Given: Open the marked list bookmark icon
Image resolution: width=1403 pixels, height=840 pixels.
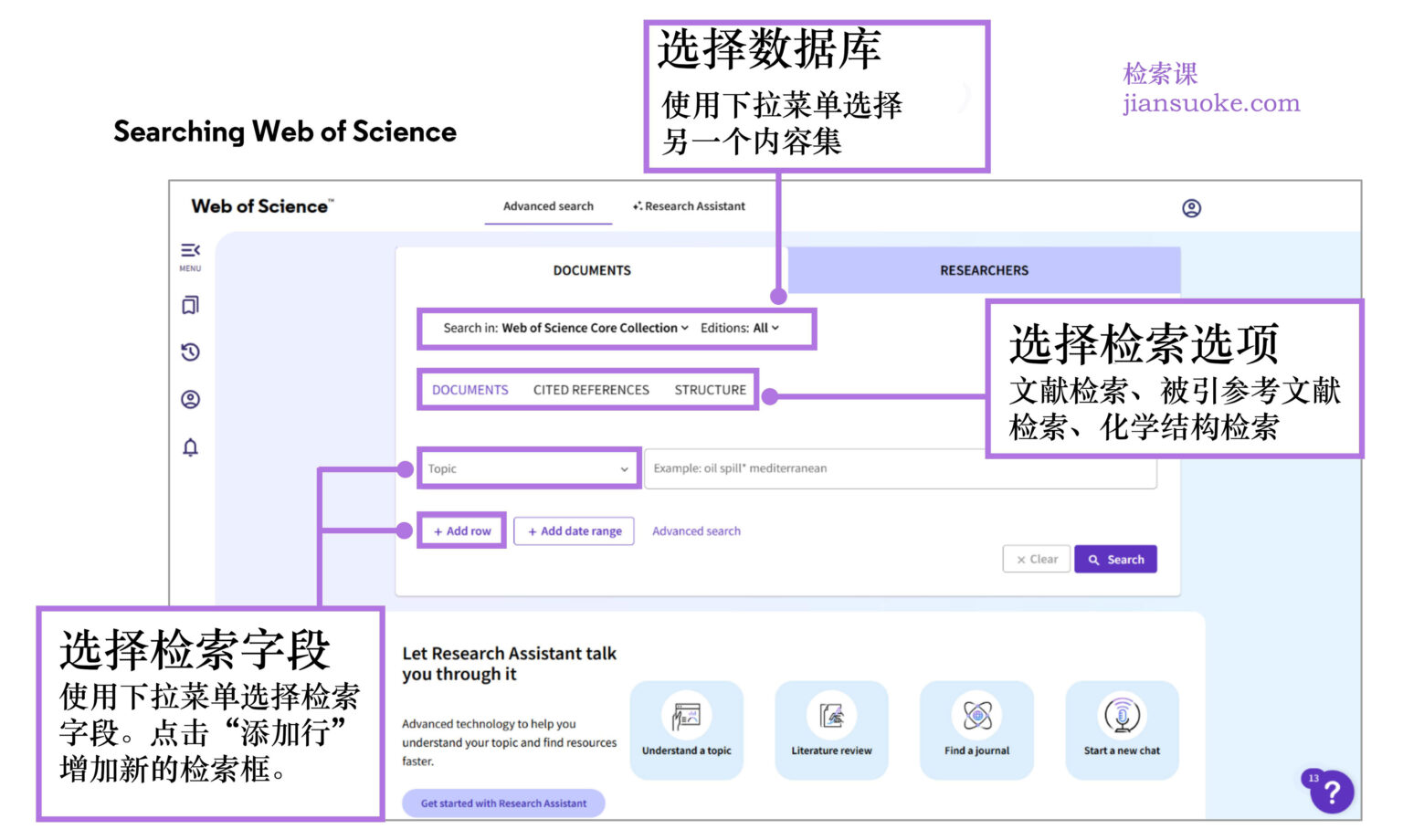Looking at the screenshot, I should click(190, 304).
